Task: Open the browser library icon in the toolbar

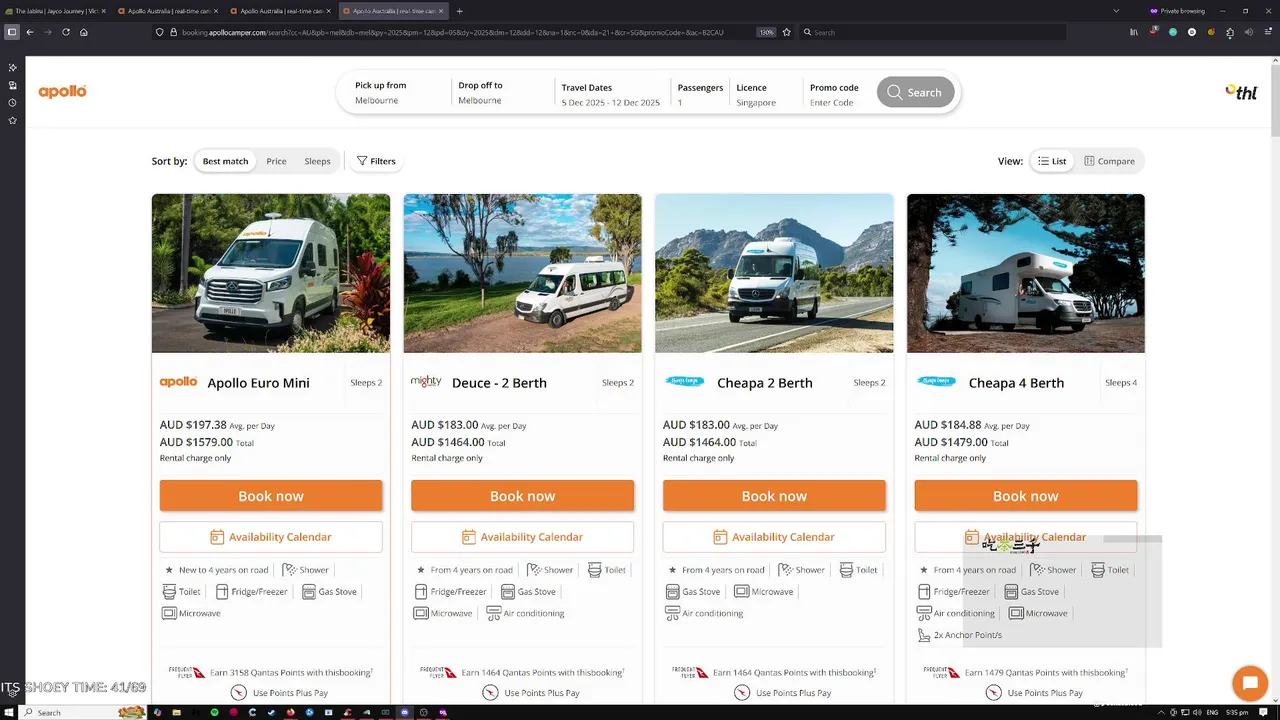Action: pyautogui.click(x=1134, y=32)
